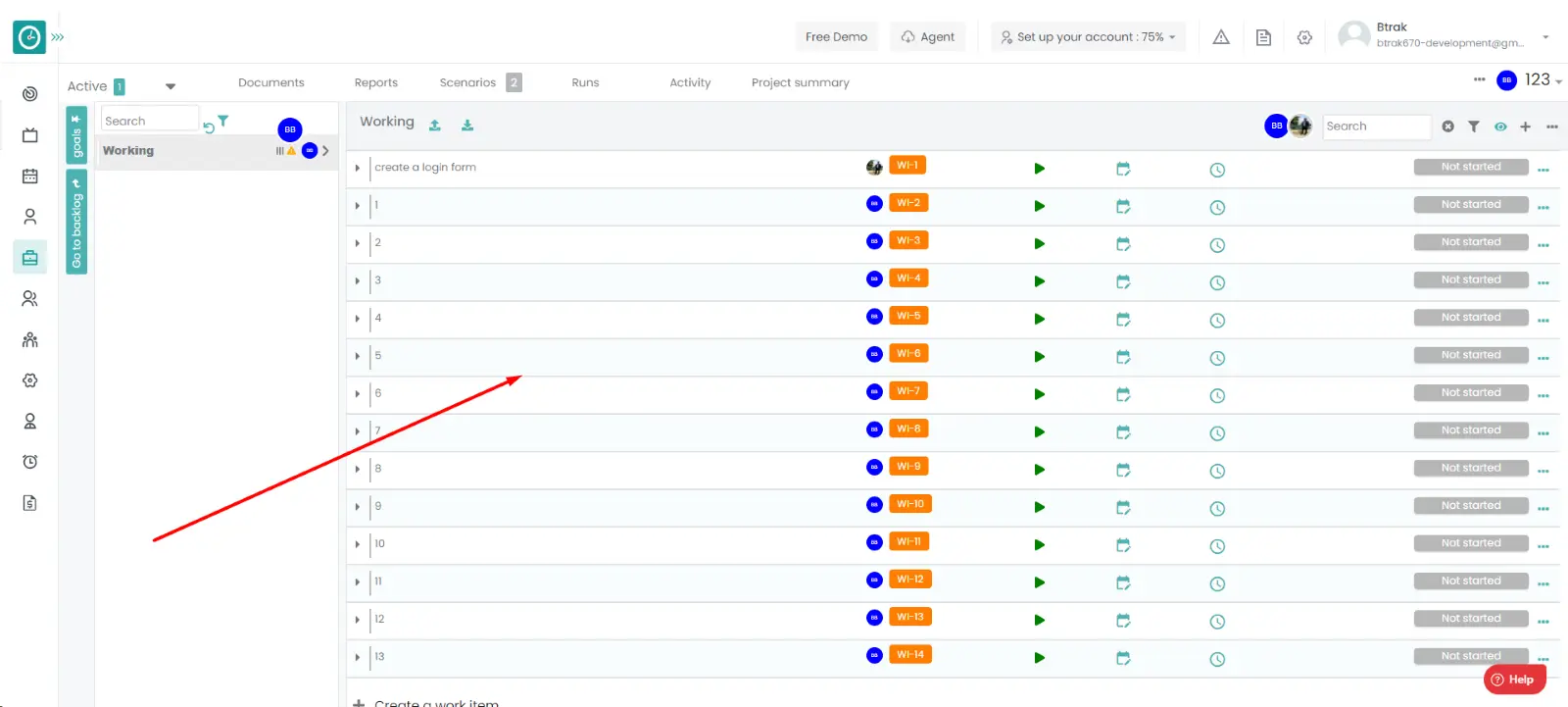
Task: Click clock icon on WI-5 row
Action: click(x=1217, y=320)
